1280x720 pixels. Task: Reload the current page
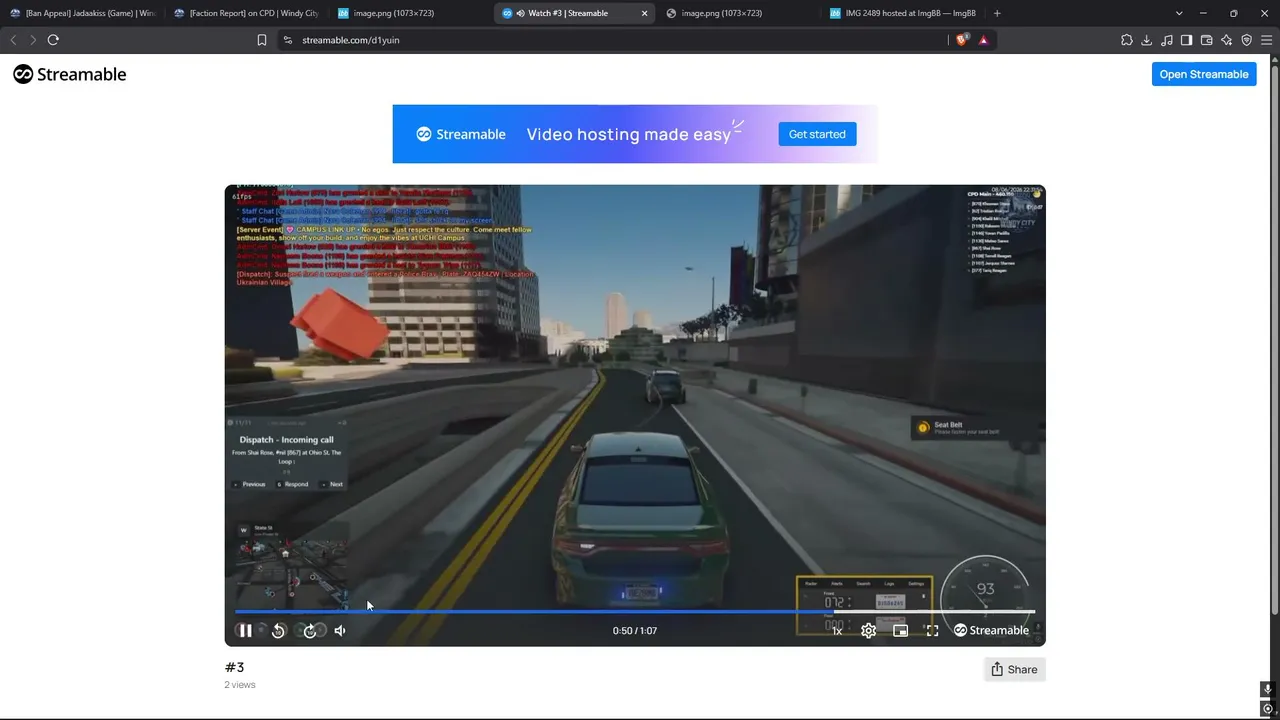point(53,40)
